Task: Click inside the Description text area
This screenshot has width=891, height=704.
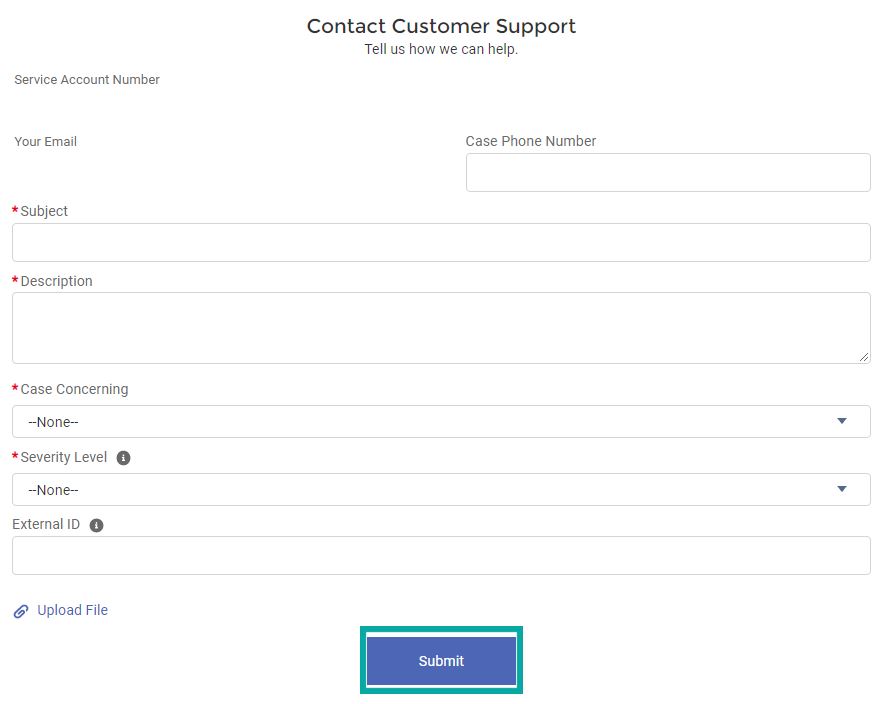Action: pos(441,328)
